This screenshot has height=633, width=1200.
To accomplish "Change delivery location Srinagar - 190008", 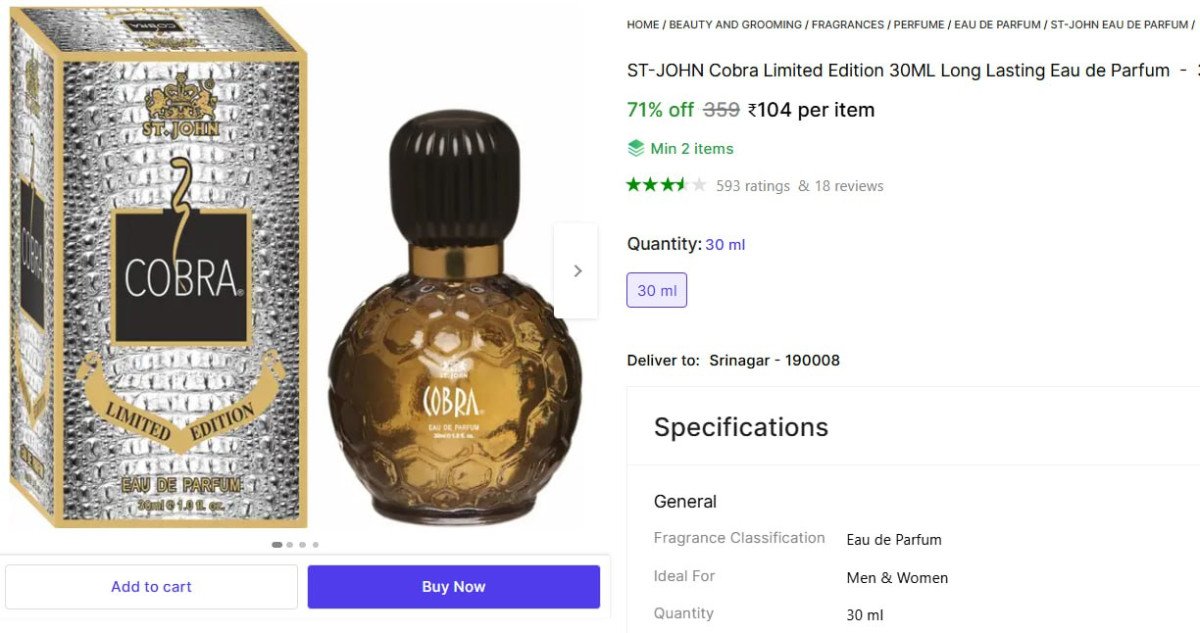I will point(774,360).
